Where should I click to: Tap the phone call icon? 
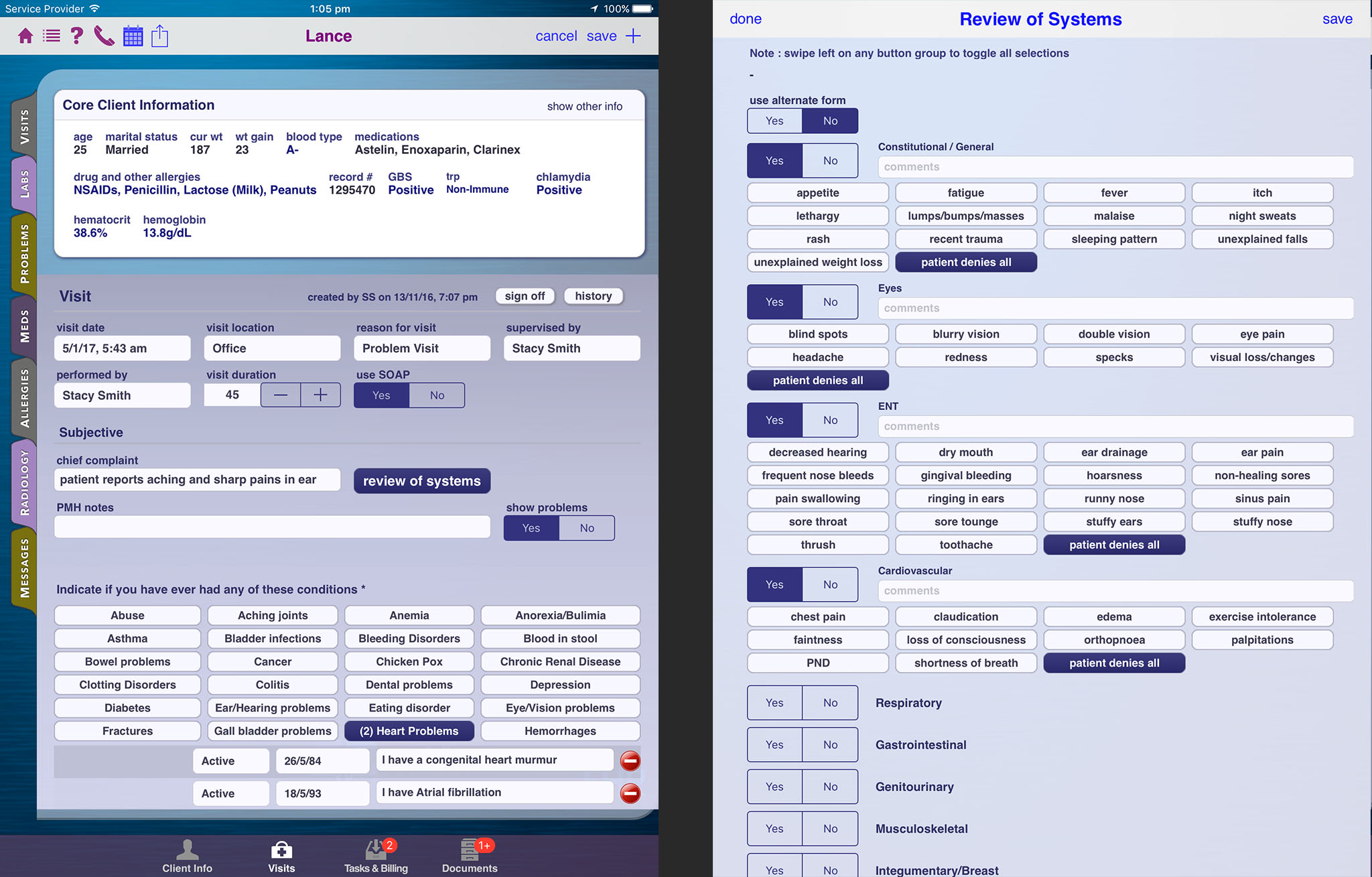pos(104,36)
